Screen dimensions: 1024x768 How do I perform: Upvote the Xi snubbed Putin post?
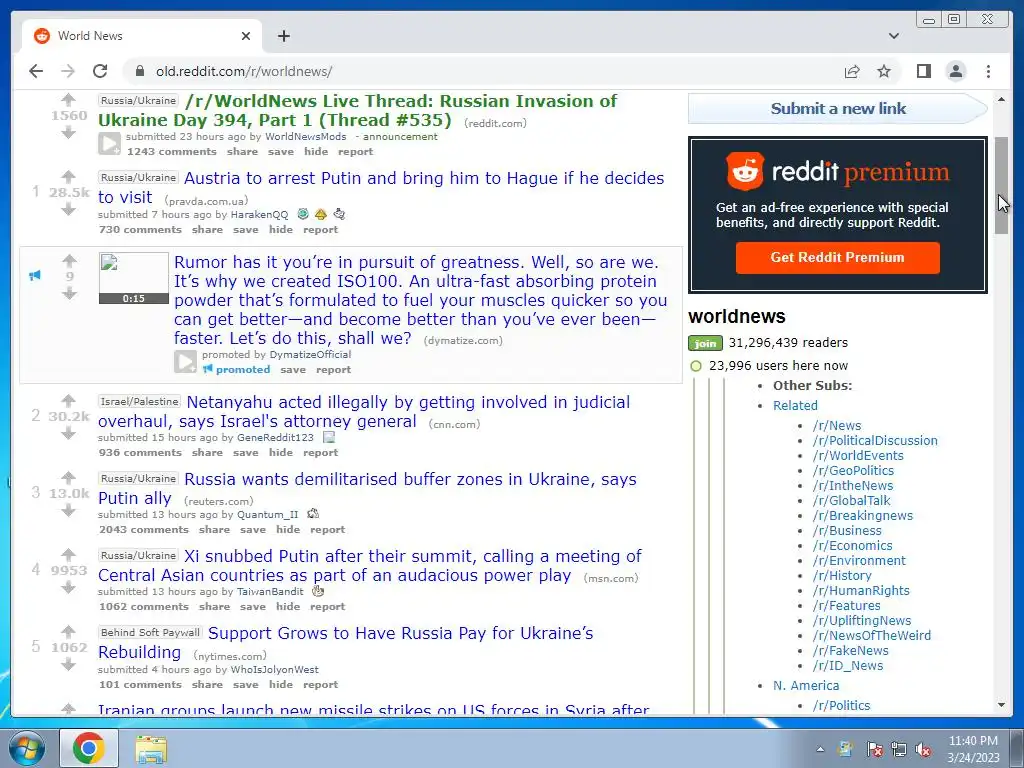[69, 554]
